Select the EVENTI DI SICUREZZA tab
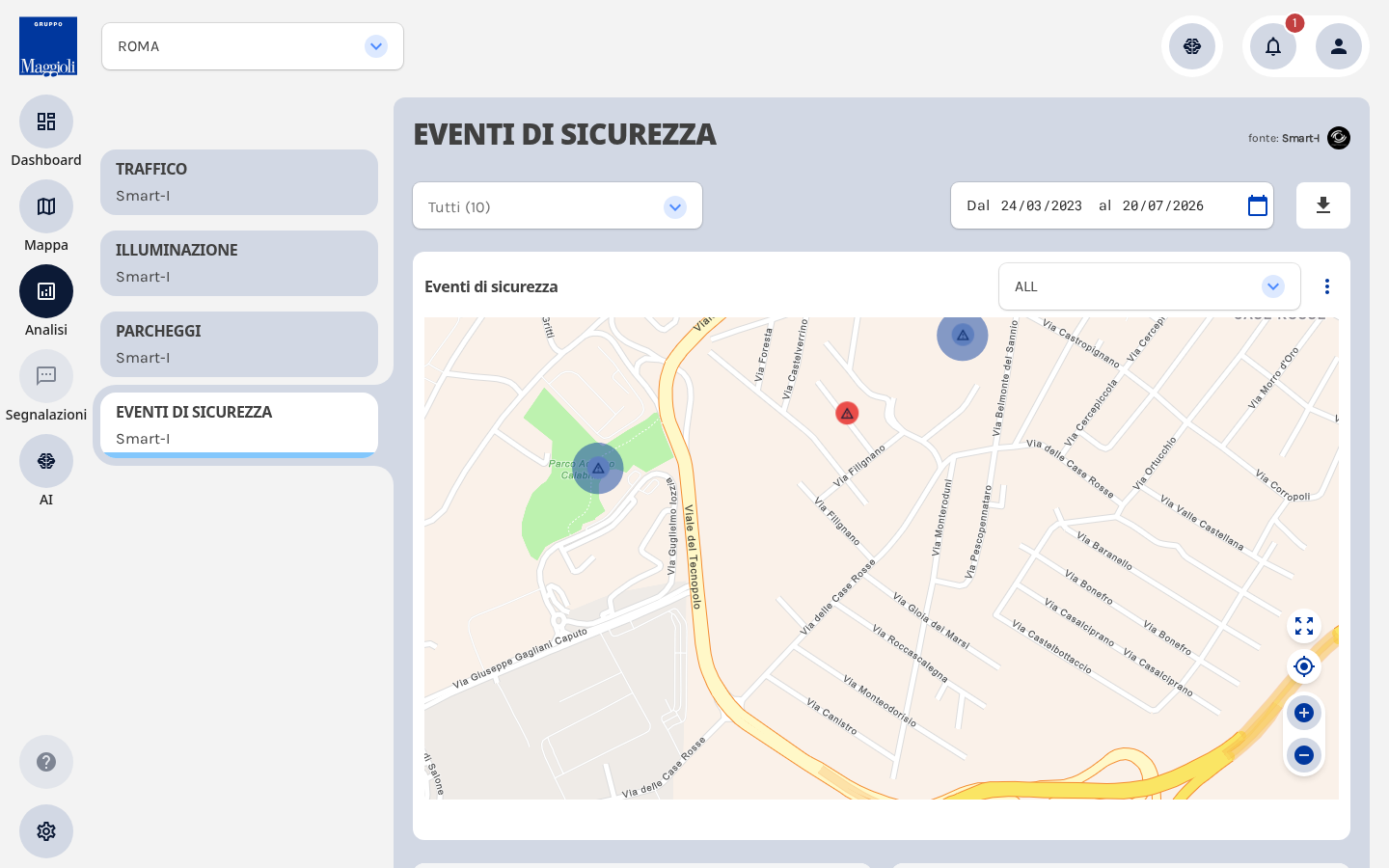This screenshot has width=1389, height=868. 239,425
